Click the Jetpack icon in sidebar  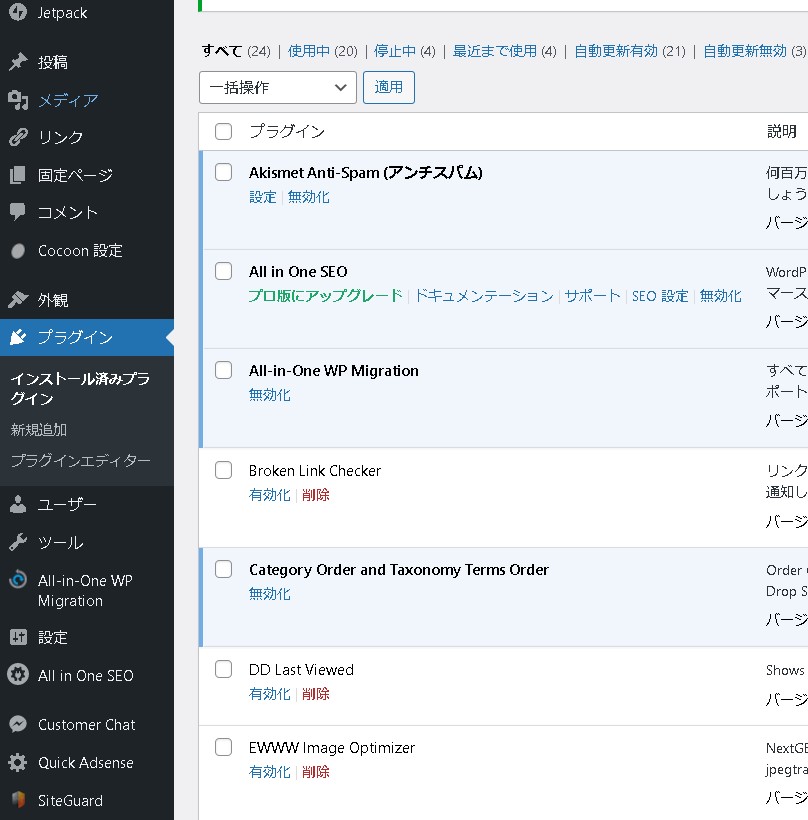[x=17, y=13]
